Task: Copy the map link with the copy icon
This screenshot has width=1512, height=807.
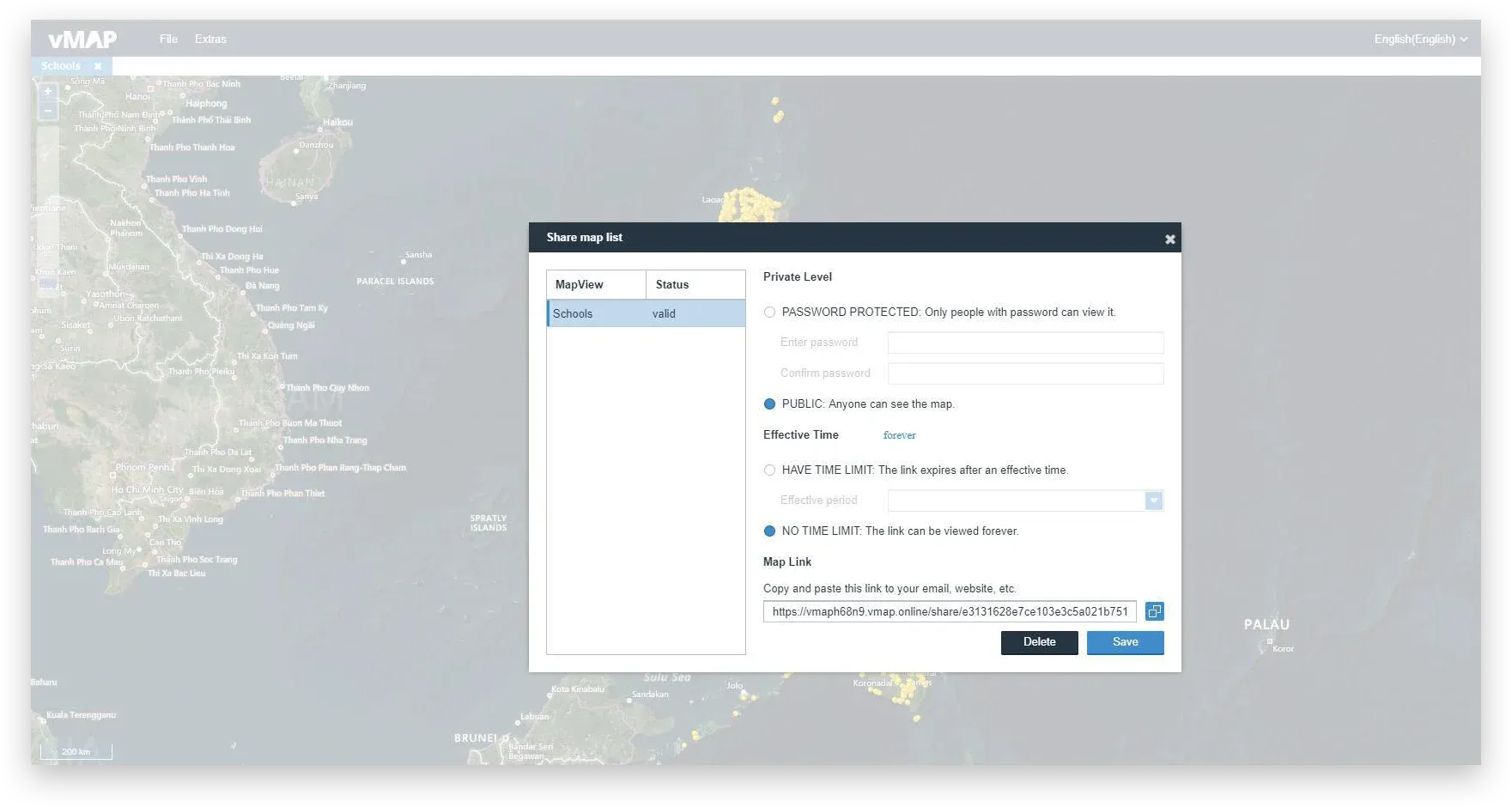Action: [1154, 611]
